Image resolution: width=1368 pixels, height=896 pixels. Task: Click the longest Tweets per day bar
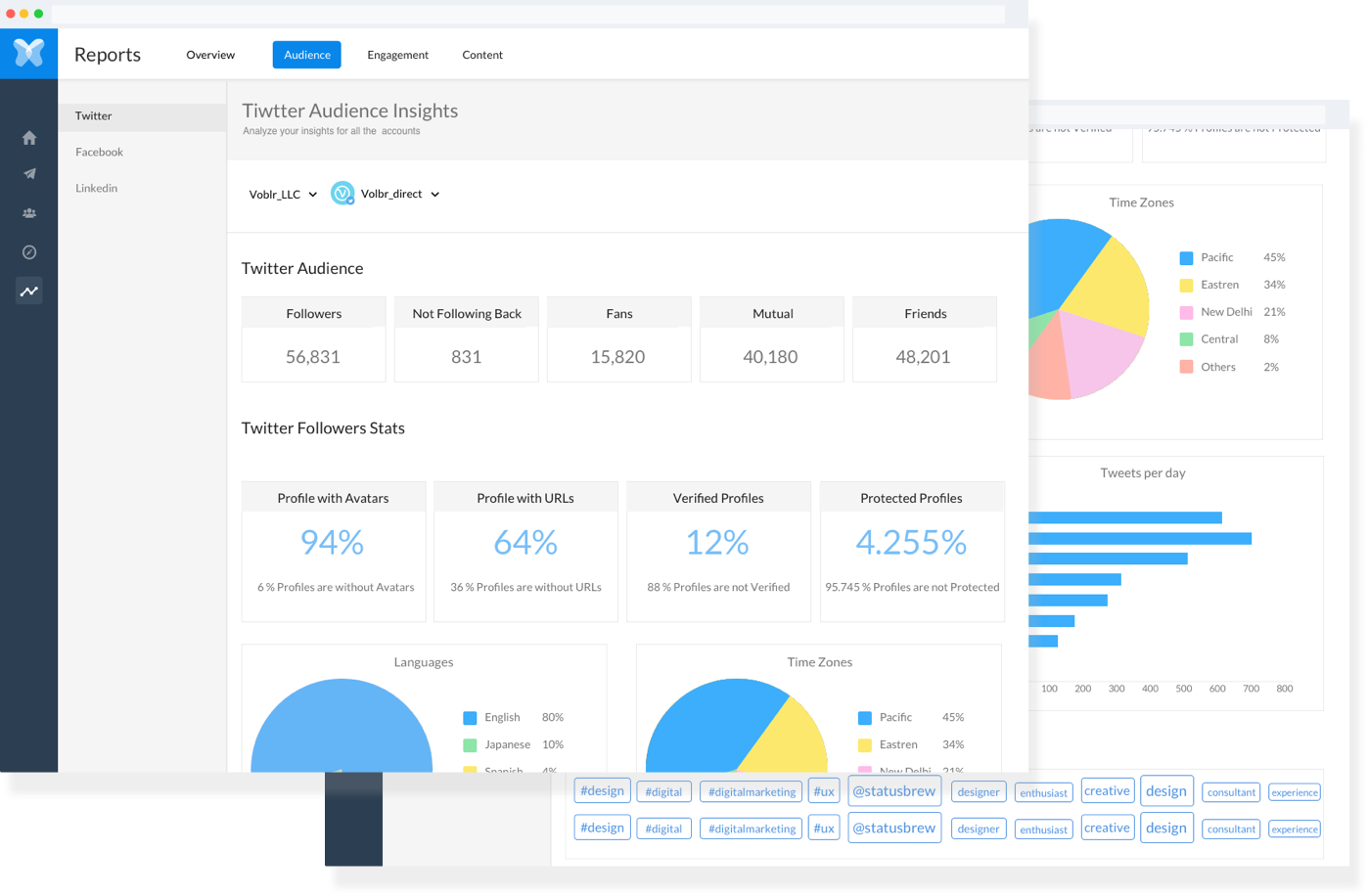(x=1140, y=539)
